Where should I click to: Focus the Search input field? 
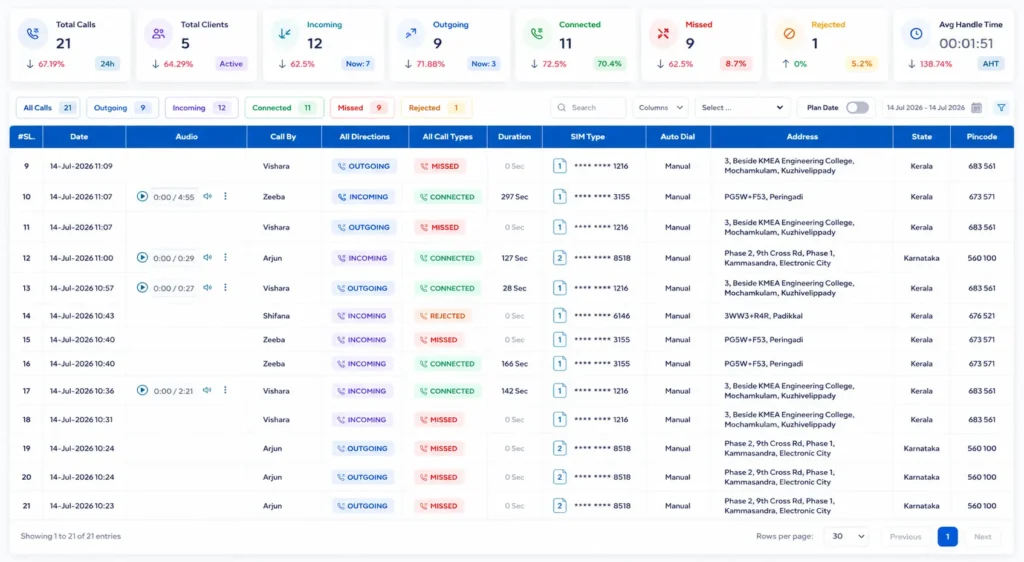coord(588,108)
